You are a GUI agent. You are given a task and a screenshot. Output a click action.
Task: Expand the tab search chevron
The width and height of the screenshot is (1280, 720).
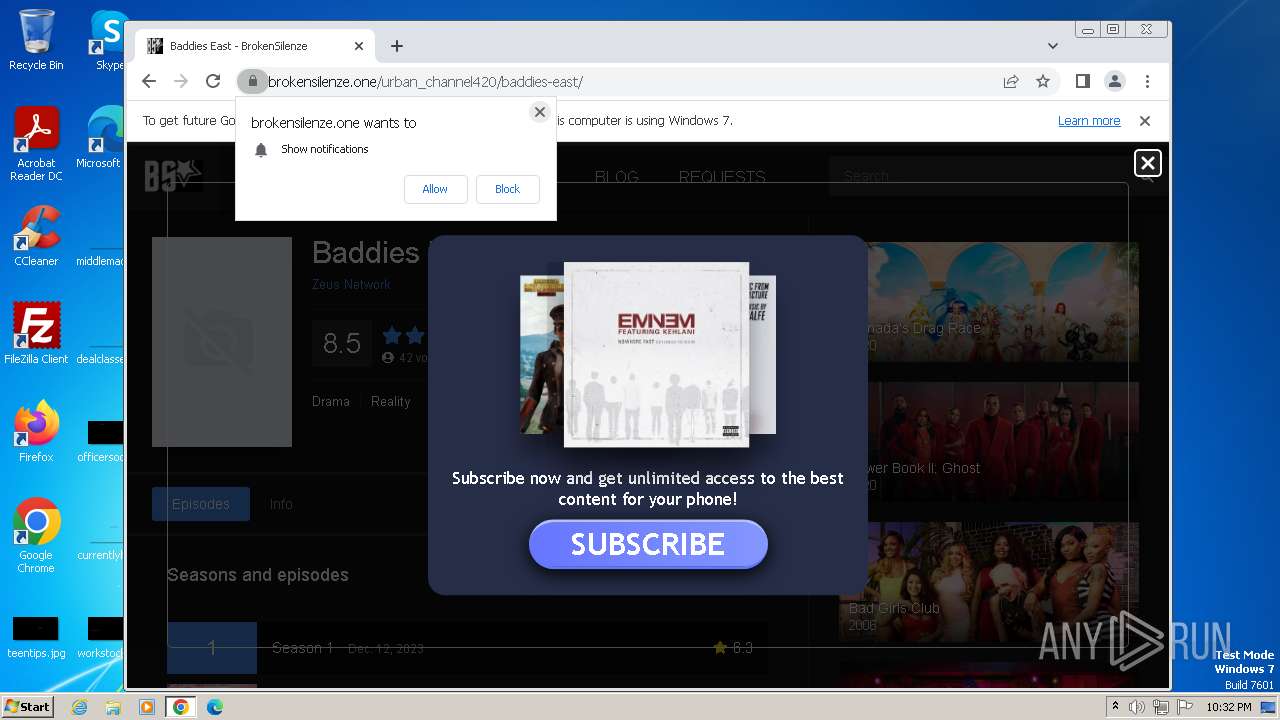pos(1052,46)
